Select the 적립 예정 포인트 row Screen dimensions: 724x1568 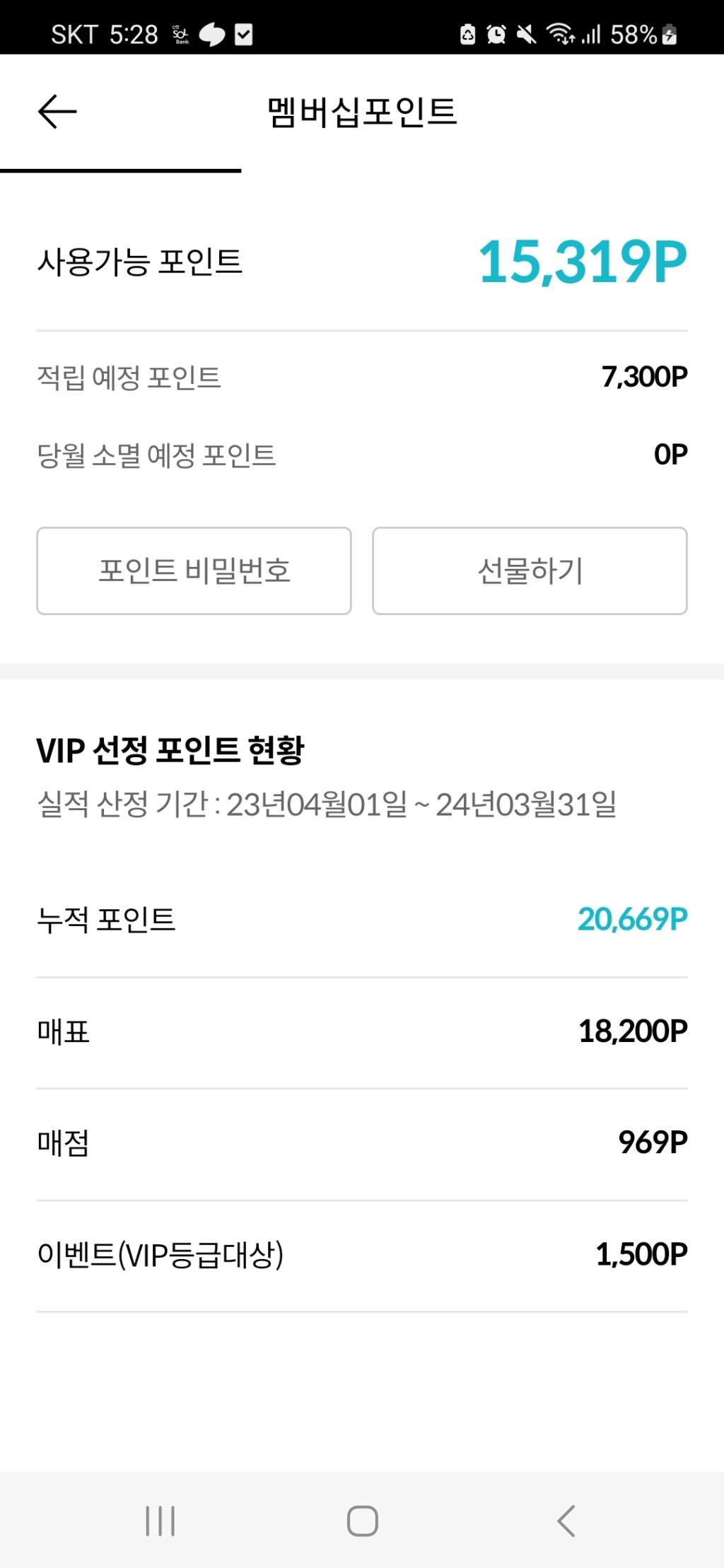362,377
